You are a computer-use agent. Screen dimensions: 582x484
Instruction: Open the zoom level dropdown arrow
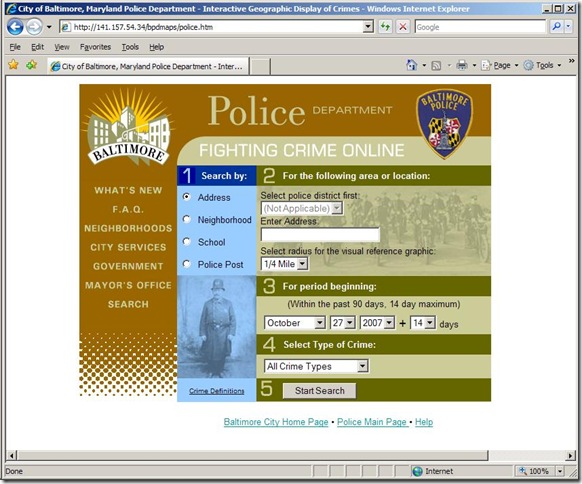(560, 471)
